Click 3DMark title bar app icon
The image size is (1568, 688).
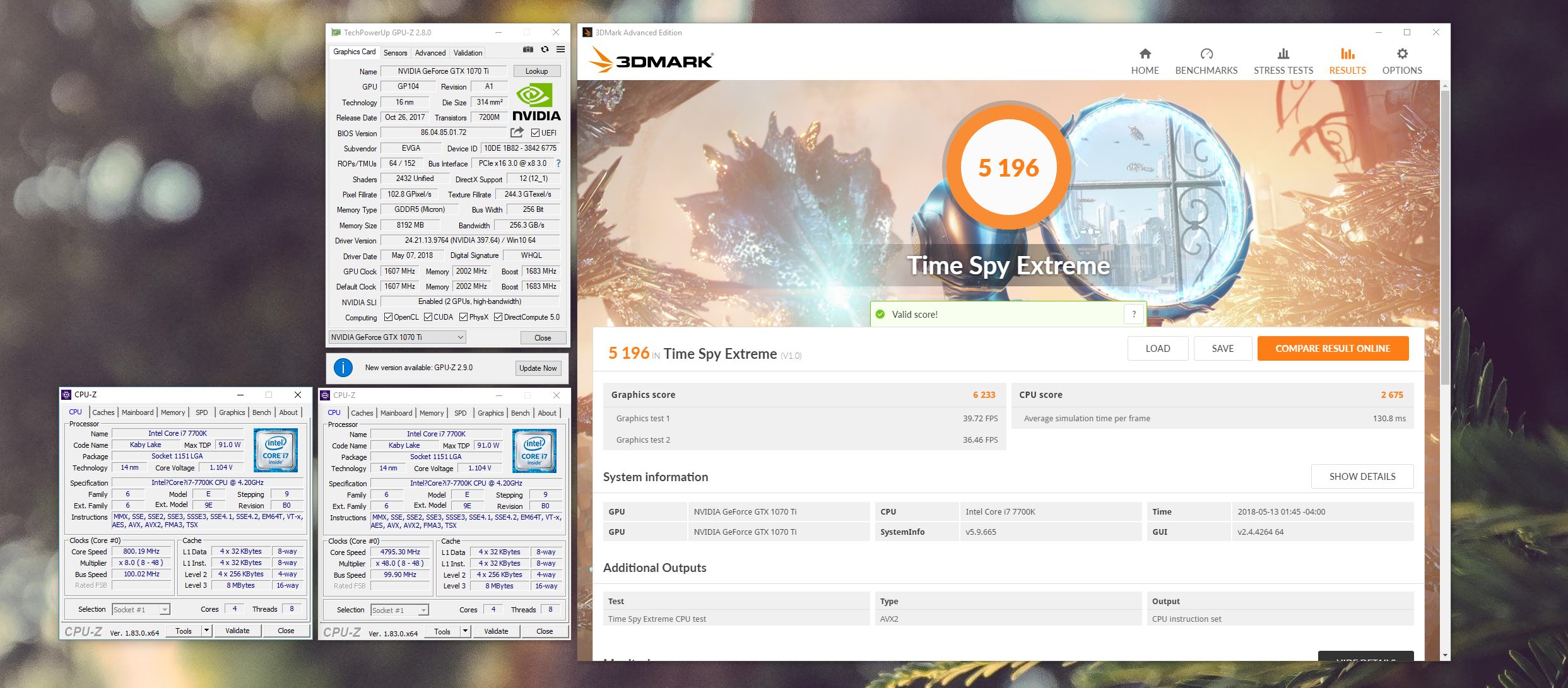pos(587,32)
